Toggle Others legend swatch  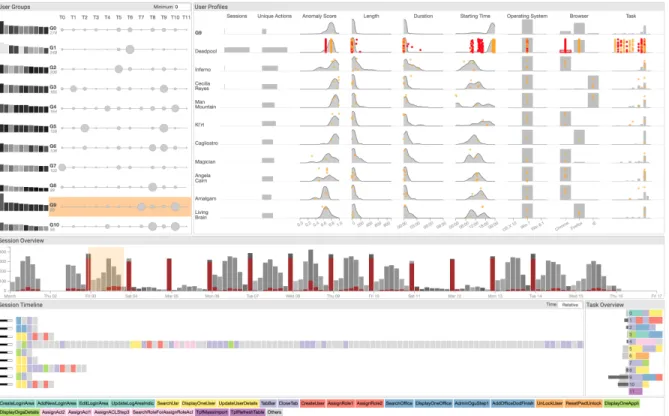[274, 412]
